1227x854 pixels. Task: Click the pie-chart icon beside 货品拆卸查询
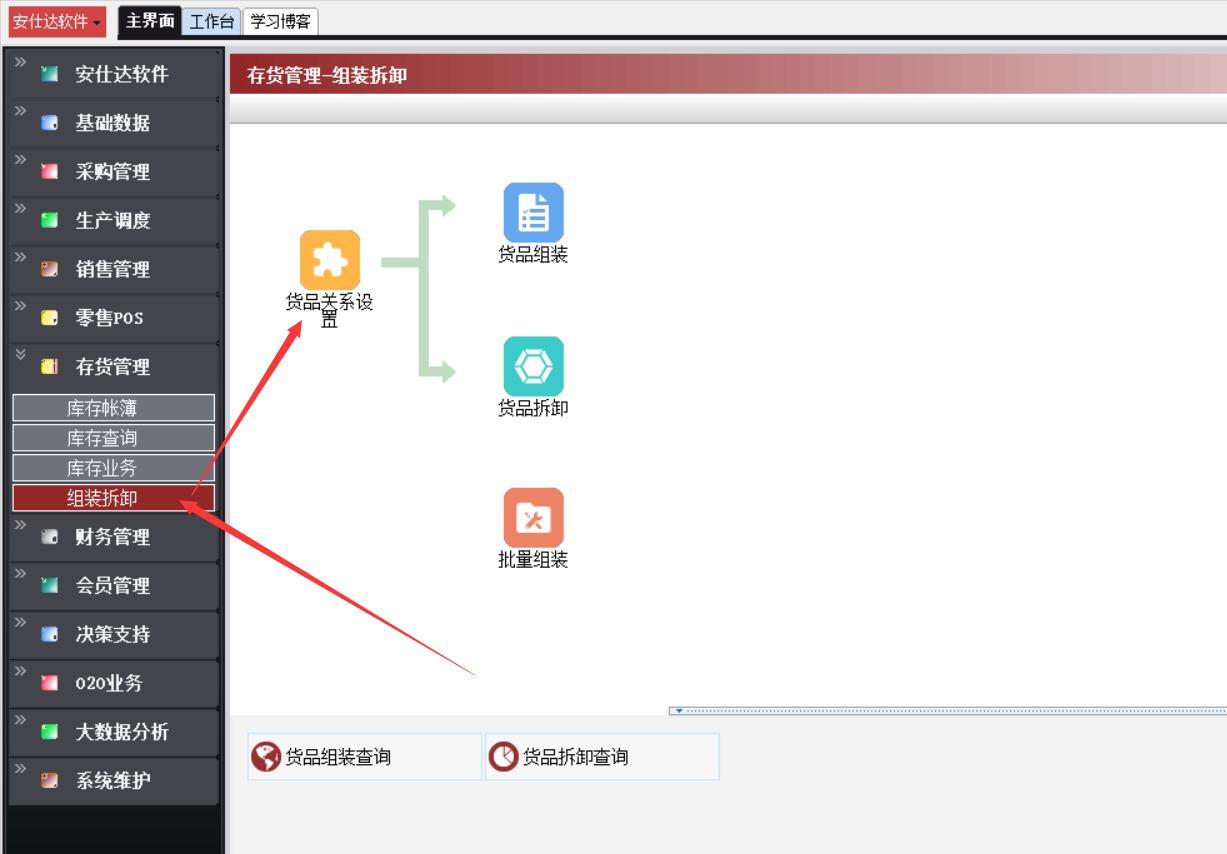[503, 757]
